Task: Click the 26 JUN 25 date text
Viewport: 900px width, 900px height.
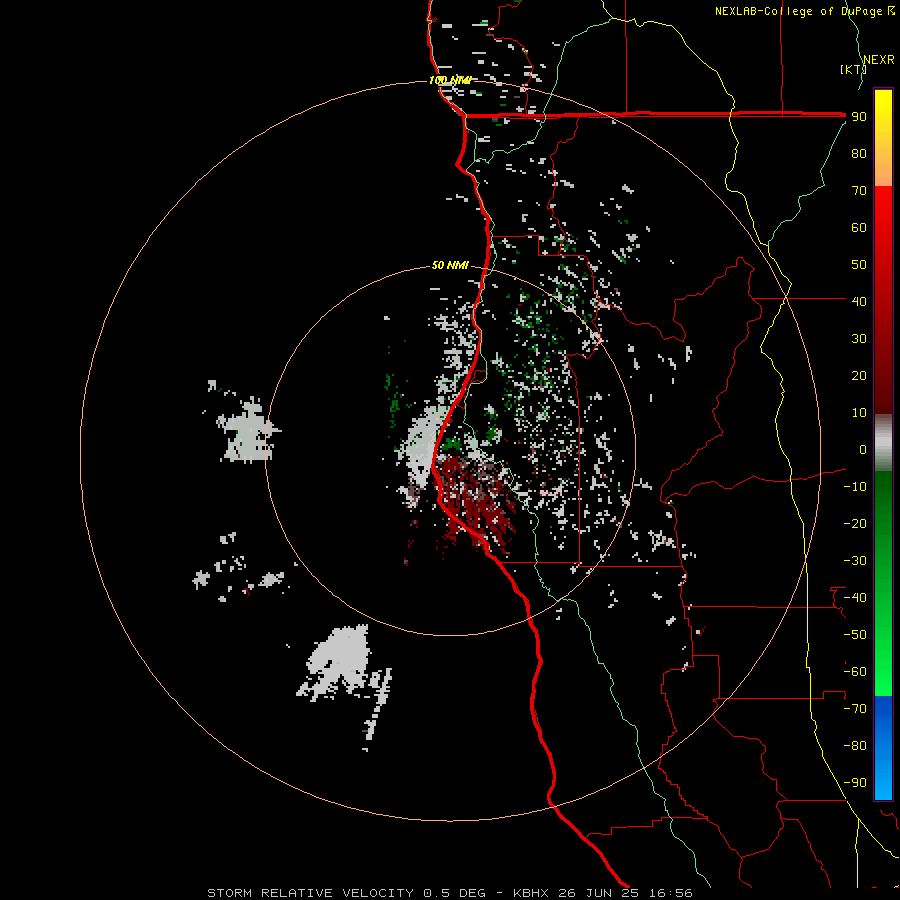Action: 599,893
